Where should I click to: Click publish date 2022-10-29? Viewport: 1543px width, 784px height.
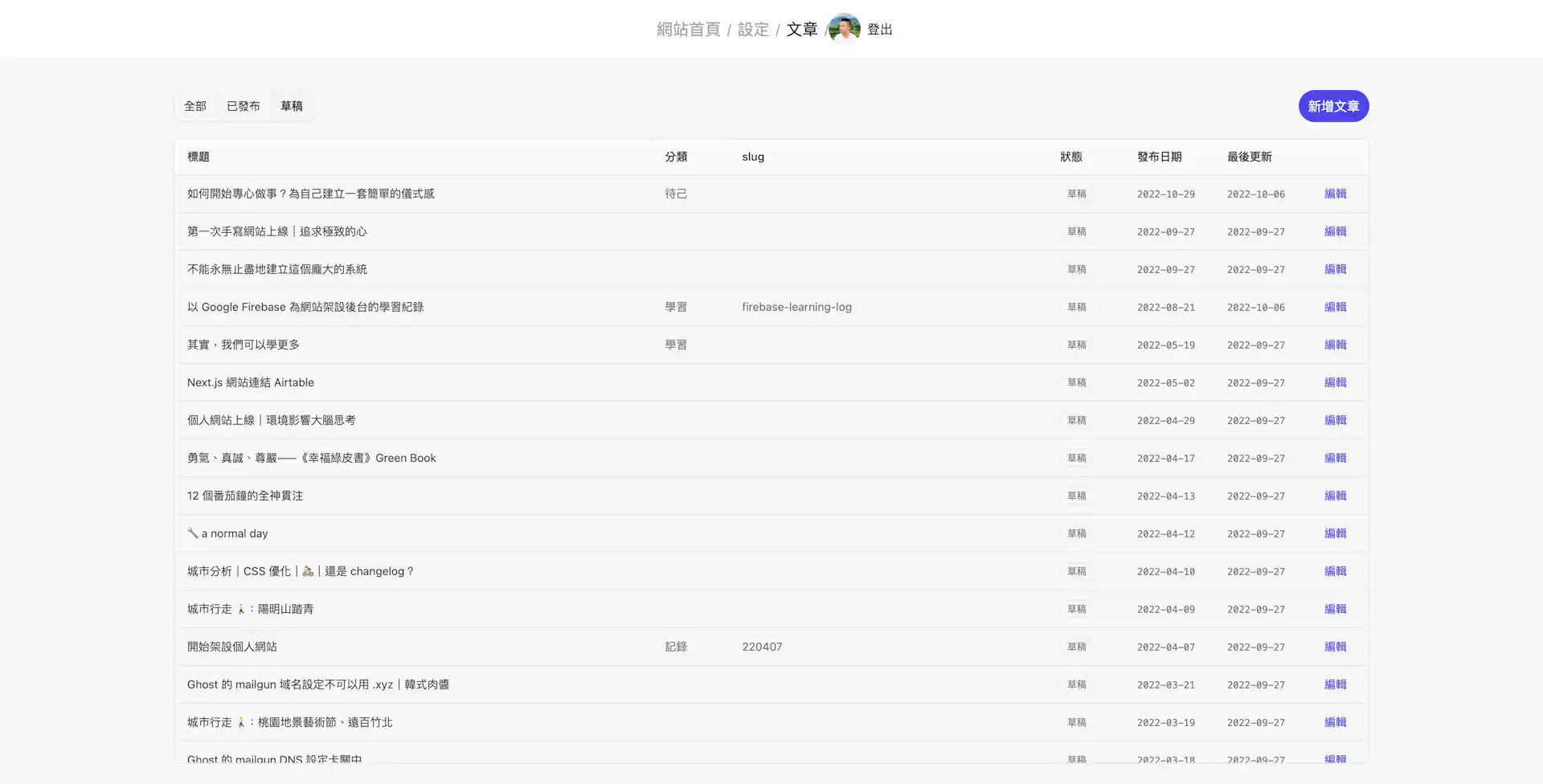pyautogui.click(x=1166, y=194)
